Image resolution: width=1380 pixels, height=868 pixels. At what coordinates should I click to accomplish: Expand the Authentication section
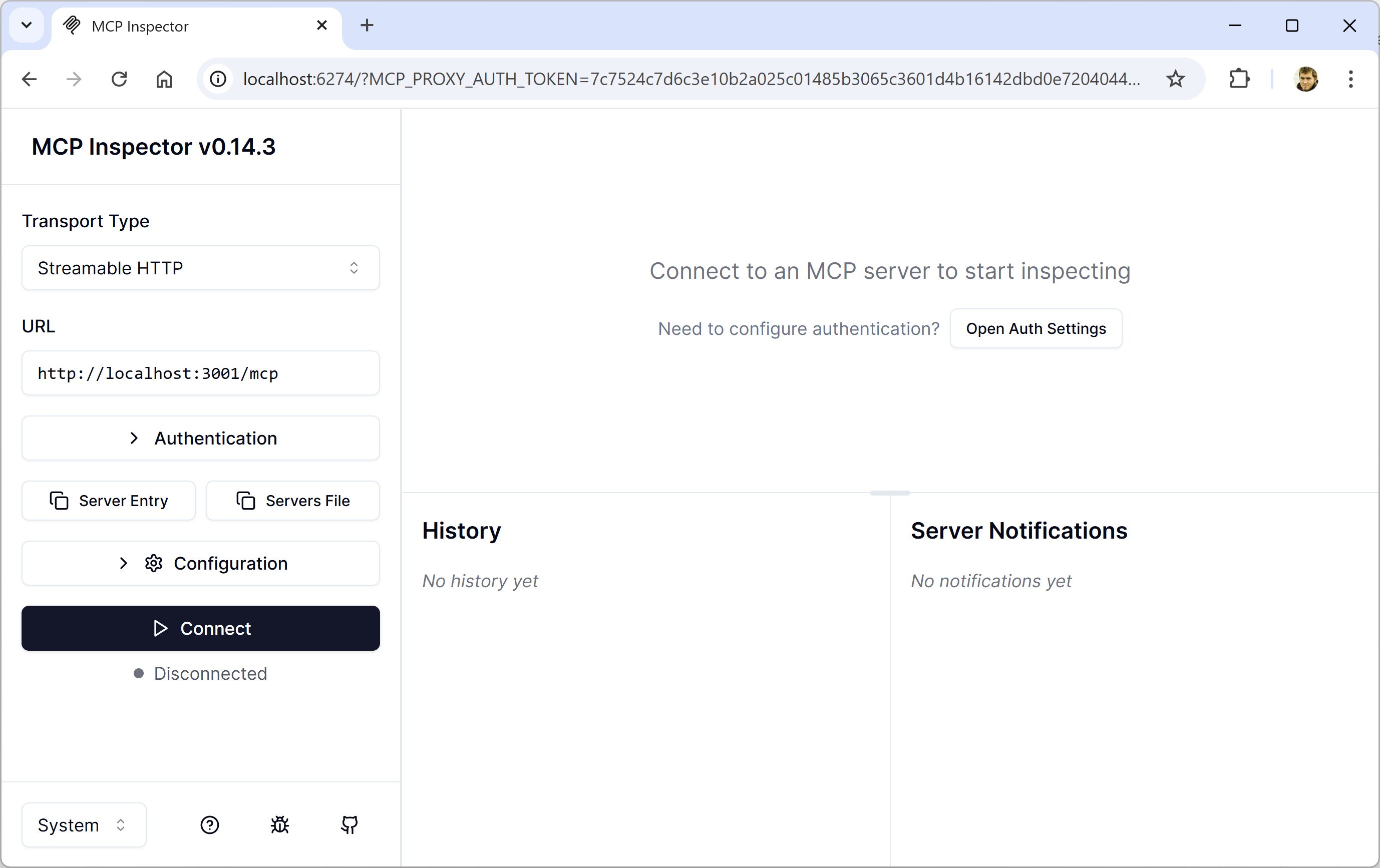click(201, 439)
